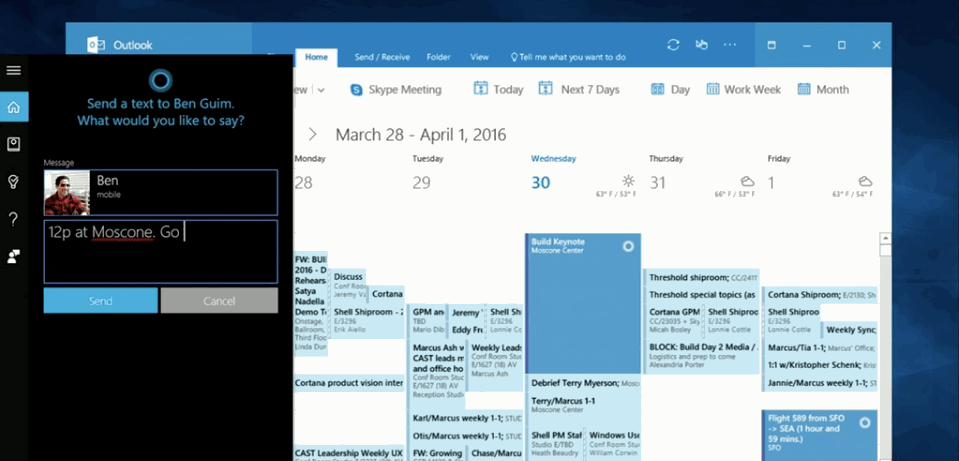Open the Outlook more options ellipsis
This screenshot has width=959, height=461.
click(x=730, y=45)
